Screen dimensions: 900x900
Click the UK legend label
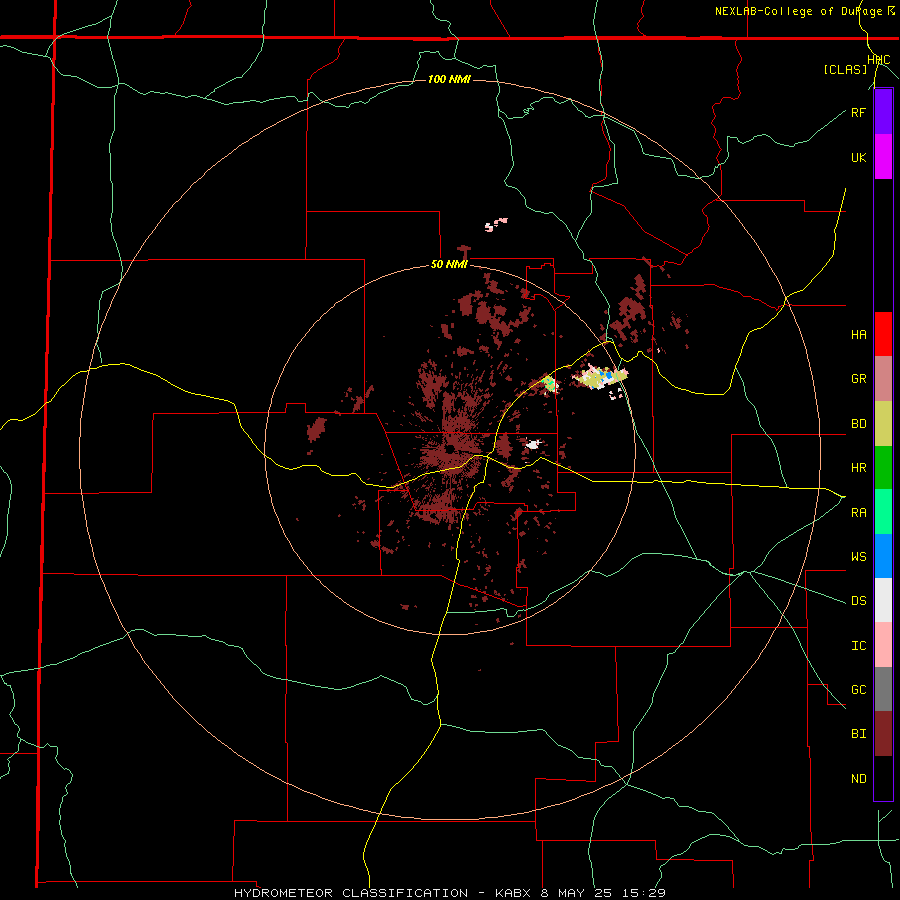[858, 157]
